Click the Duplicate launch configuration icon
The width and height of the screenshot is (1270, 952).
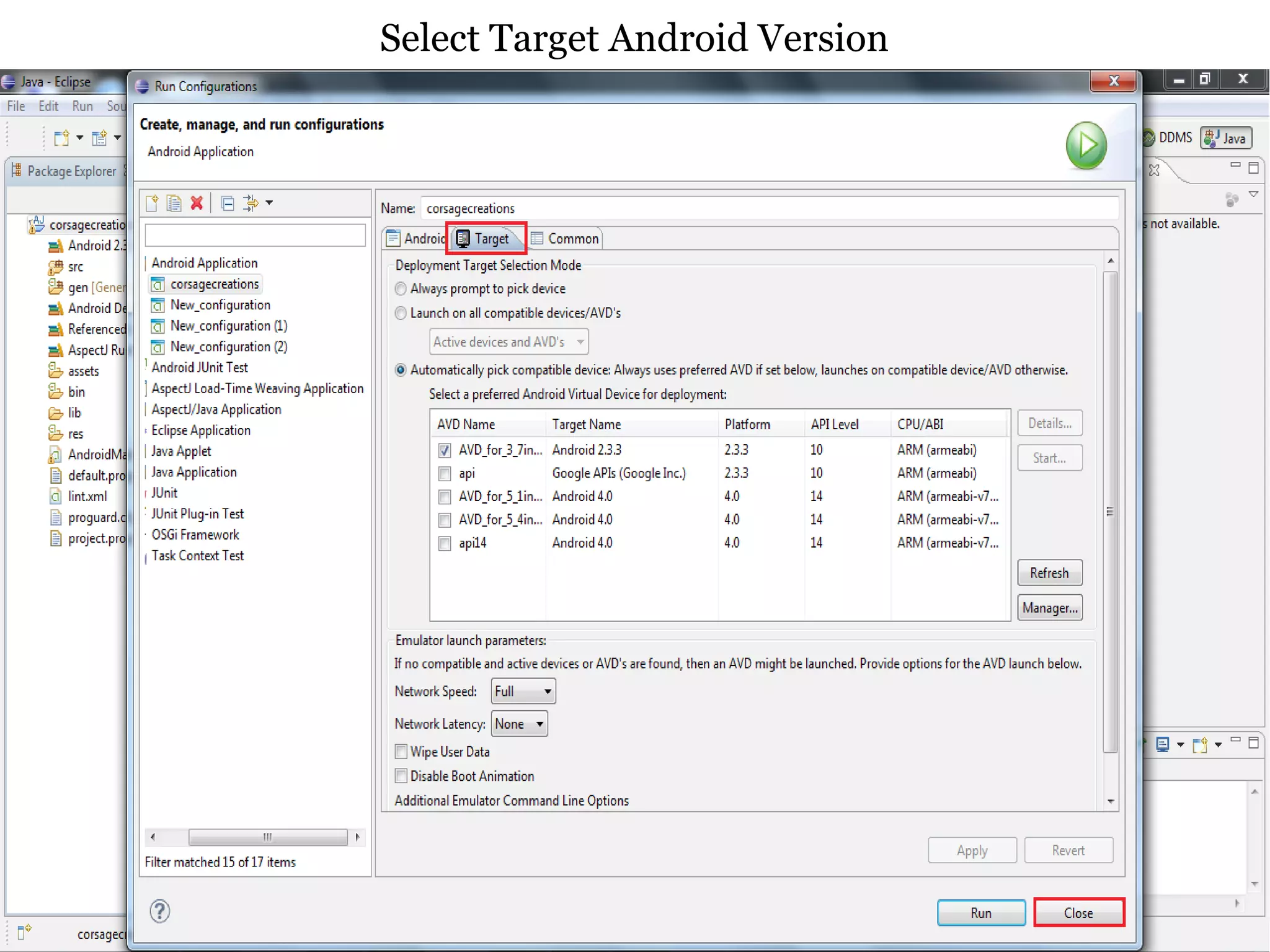click(174, 203)
